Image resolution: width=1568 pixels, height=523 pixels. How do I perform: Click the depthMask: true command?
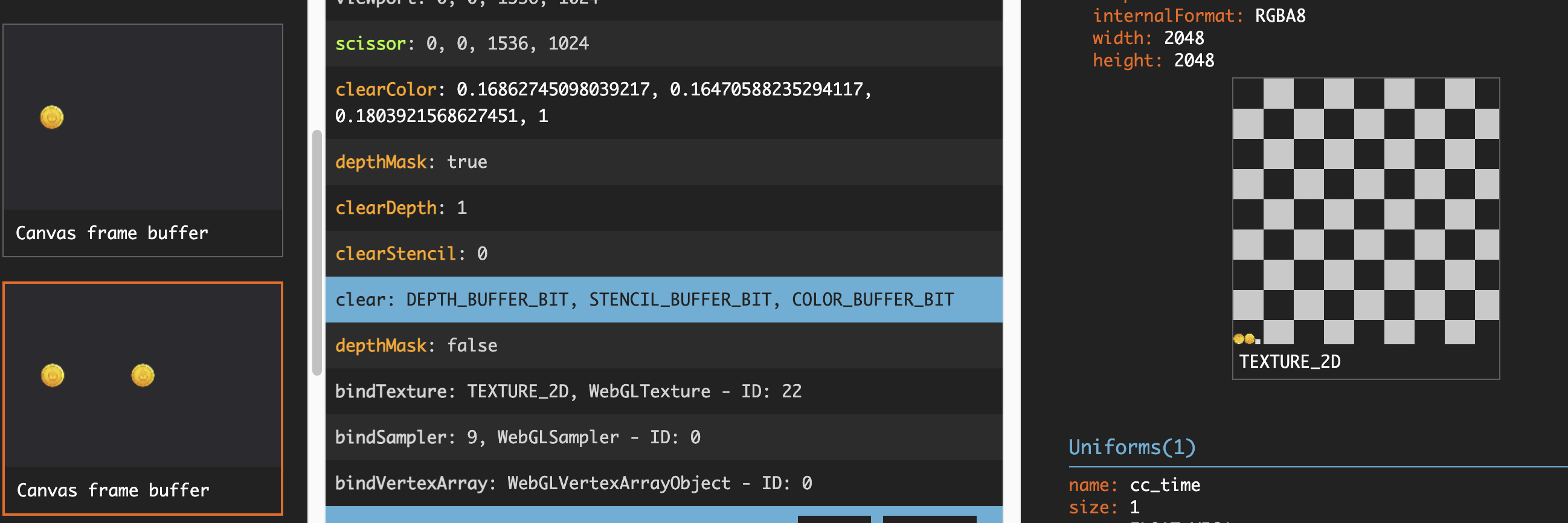663,162
